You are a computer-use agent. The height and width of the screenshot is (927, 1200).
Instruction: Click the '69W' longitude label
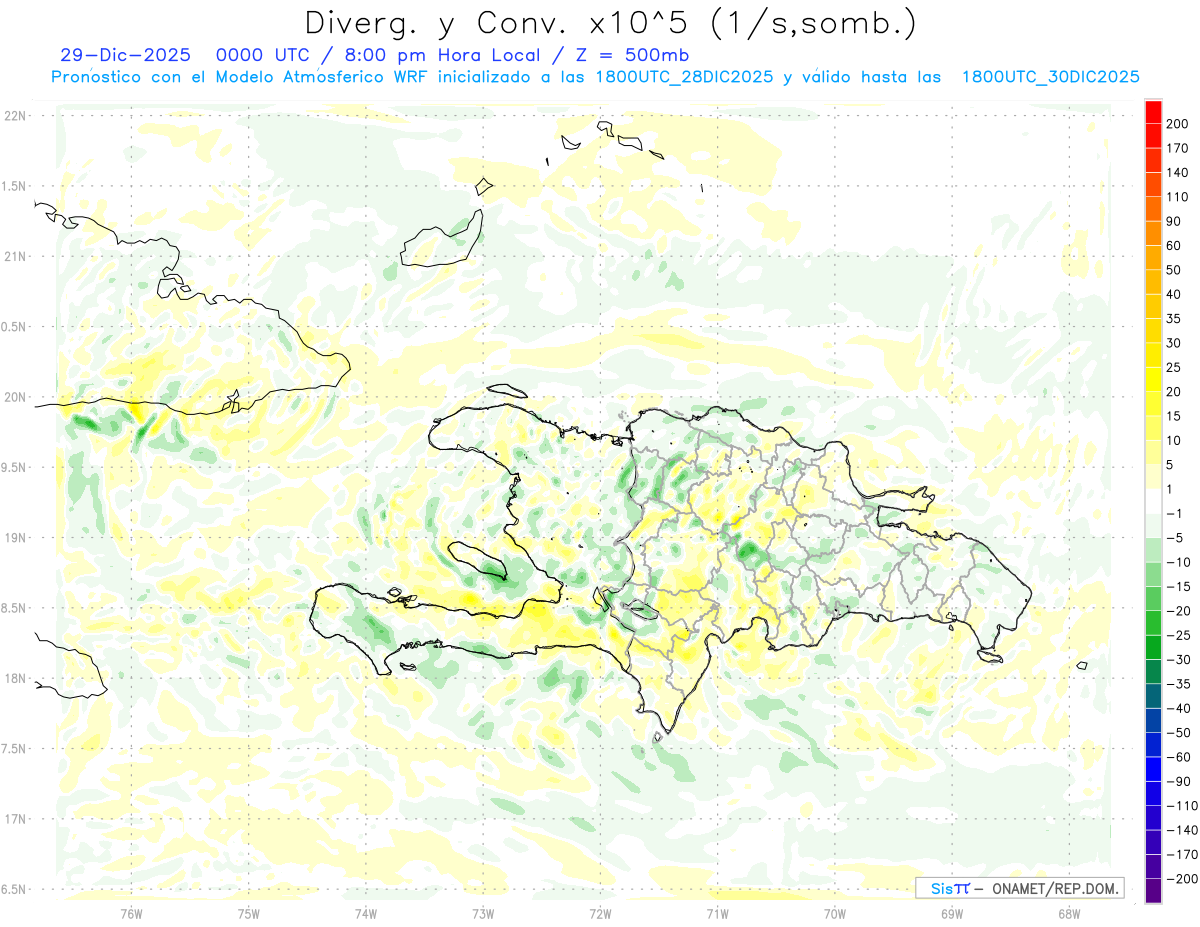coord(951,913)
